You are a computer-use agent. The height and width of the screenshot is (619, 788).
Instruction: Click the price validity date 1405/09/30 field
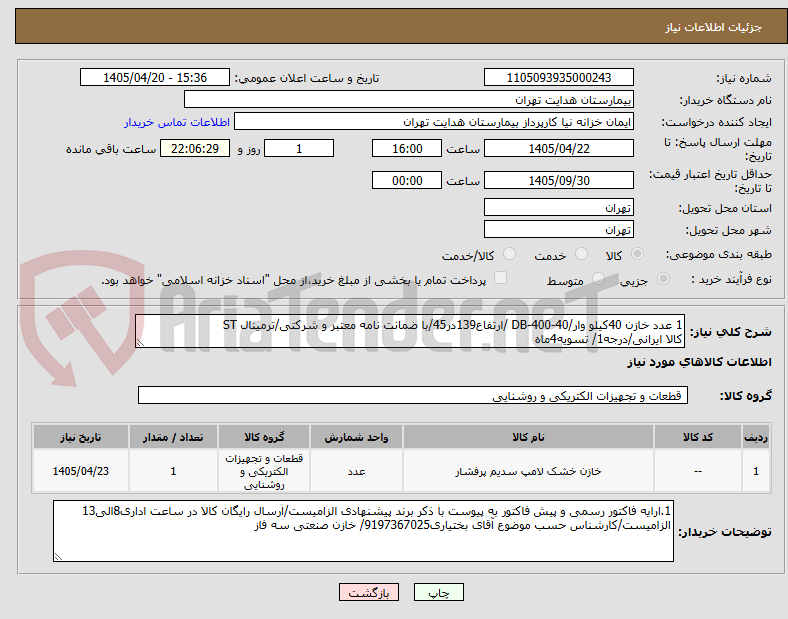click(559, 180)
